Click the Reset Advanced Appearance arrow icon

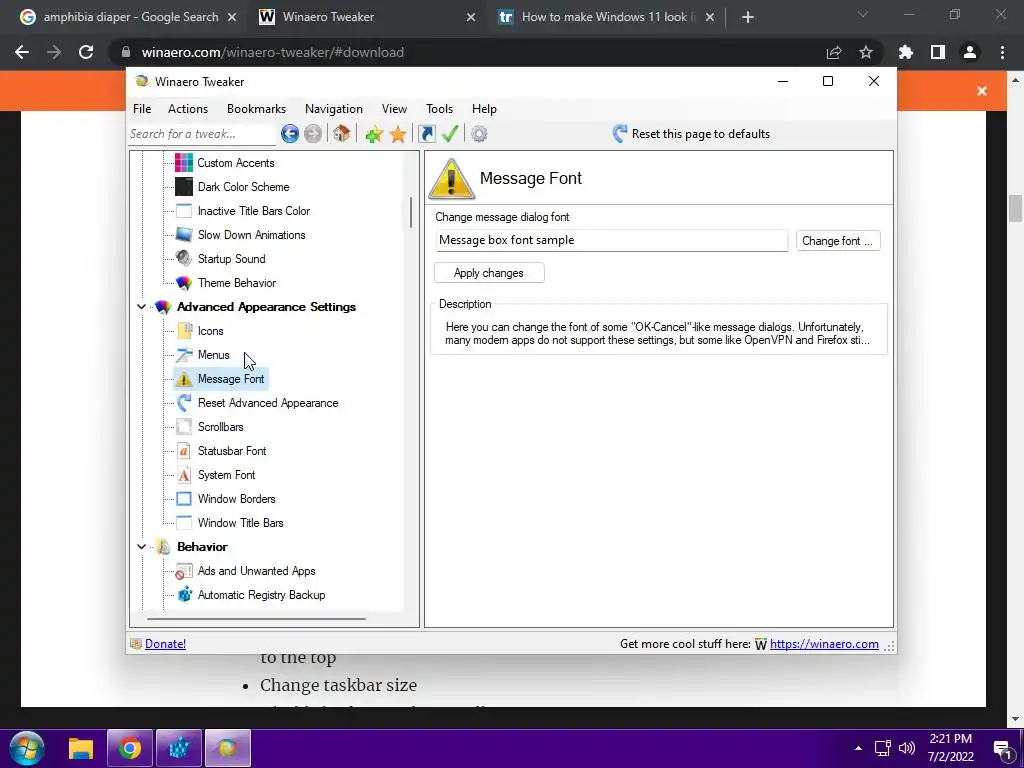[184, 403]
